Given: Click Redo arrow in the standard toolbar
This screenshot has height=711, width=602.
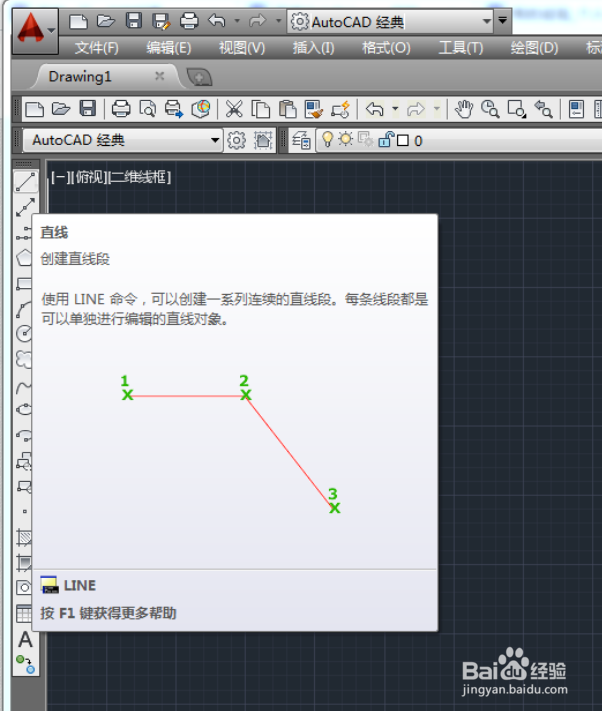Looking at the screenshot, I should pyautogui.click(x=416, y=109).
